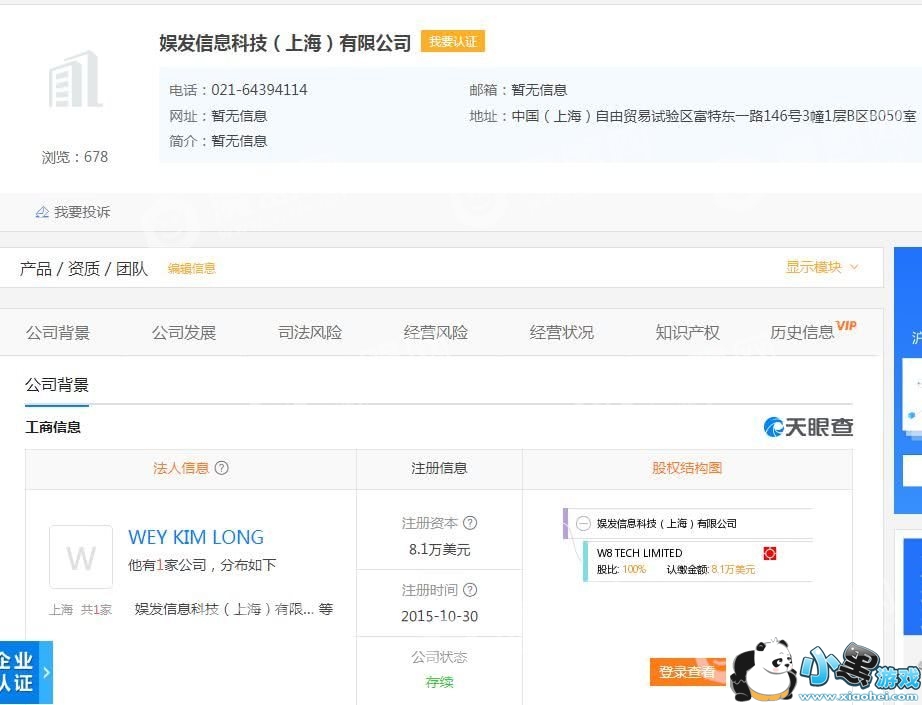Open the 司法风险 tab
Screen dimensions: 922x705
tap(310, 333)
